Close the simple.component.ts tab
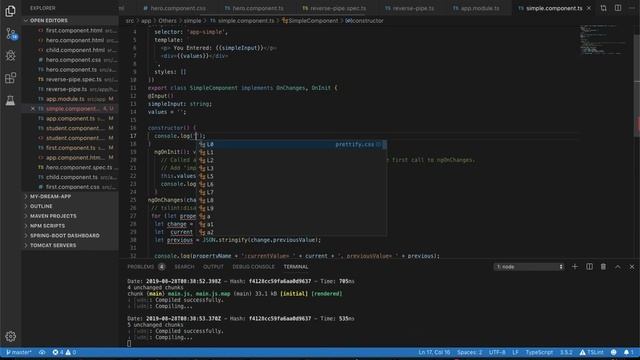Screen dimensions: 640x360 (589, 8)
